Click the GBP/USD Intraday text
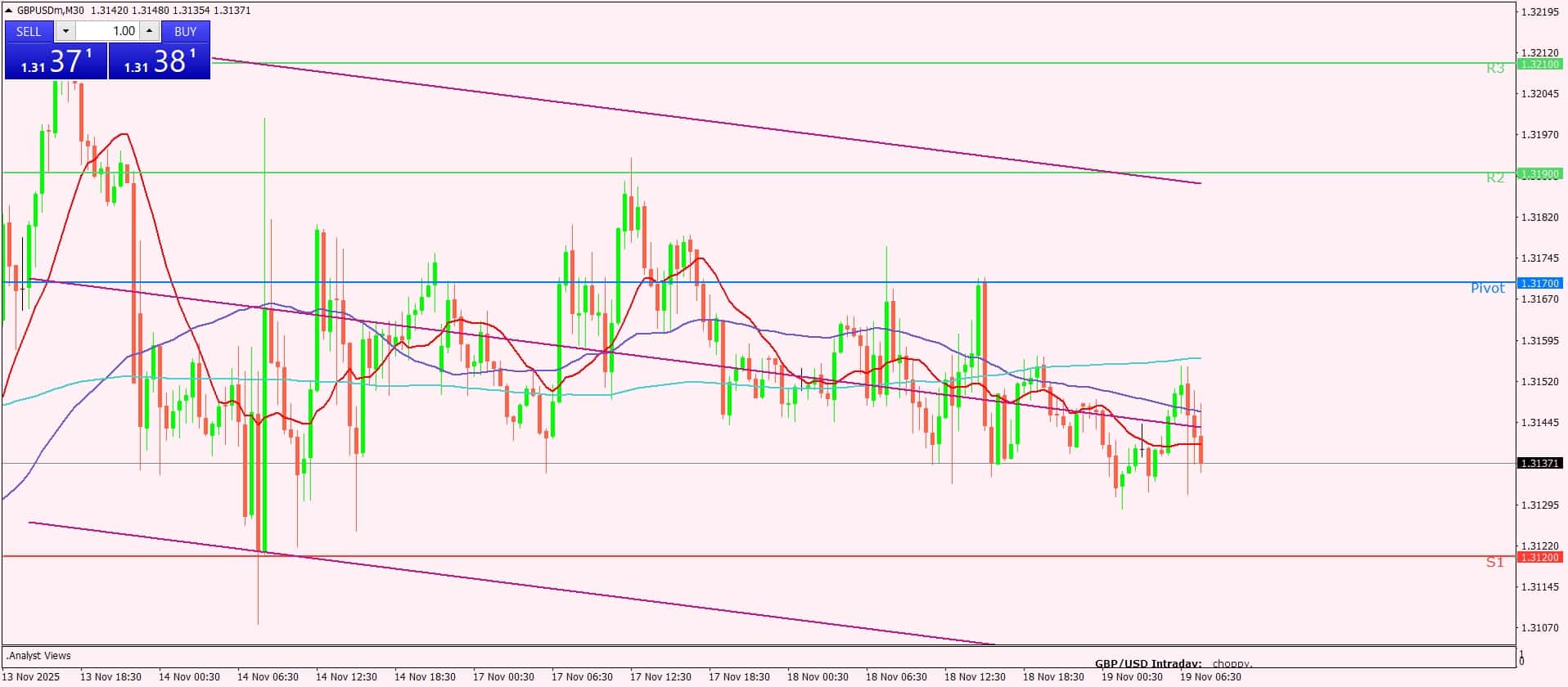The image size is (1568, 687). click(1148, 663)
